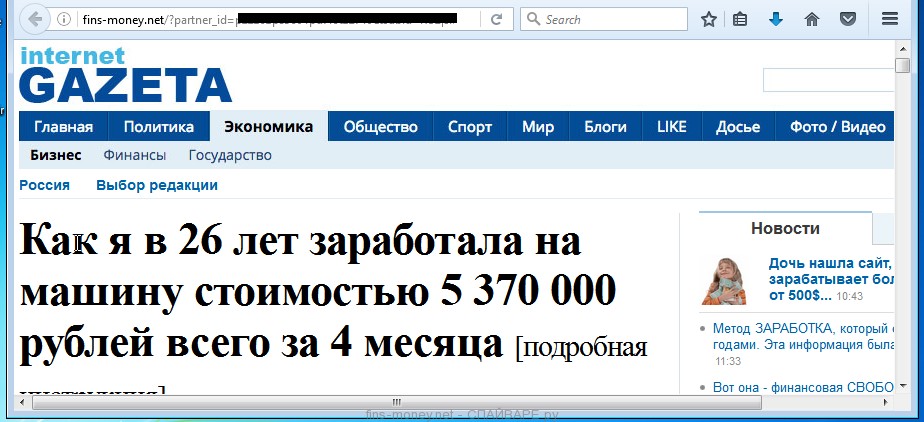Open site information icon in address bar

coord(64,19)
